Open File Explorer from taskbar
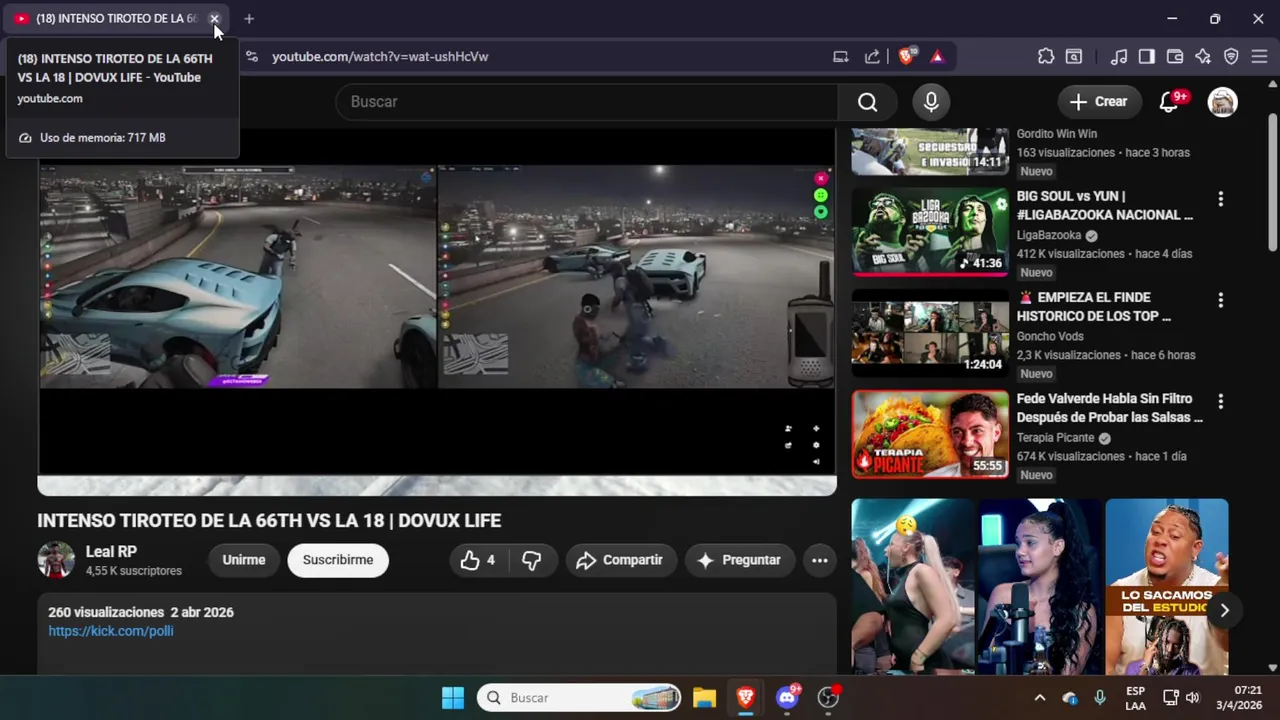 [704, 698]
